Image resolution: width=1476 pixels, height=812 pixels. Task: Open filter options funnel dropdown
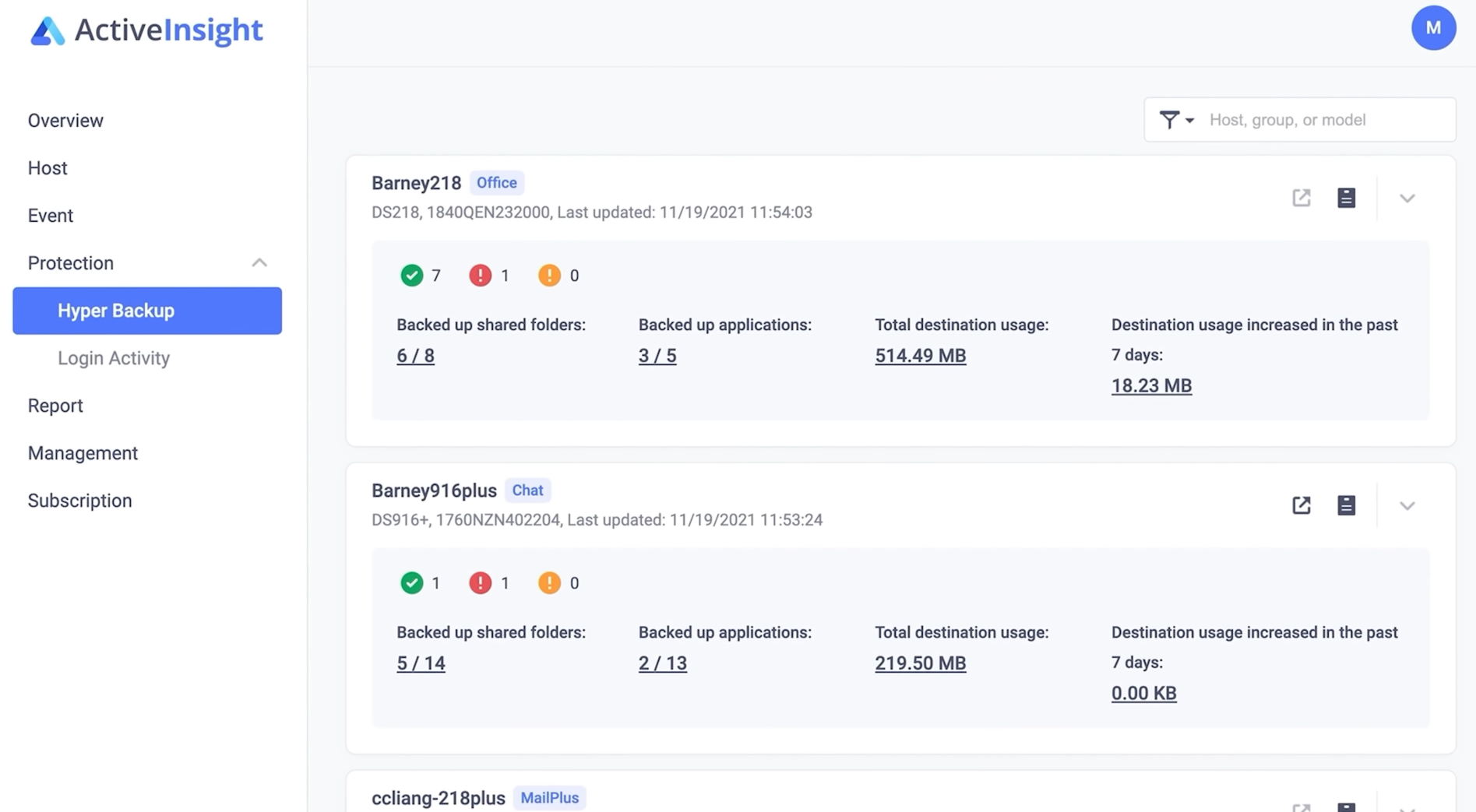[1176, 120]
